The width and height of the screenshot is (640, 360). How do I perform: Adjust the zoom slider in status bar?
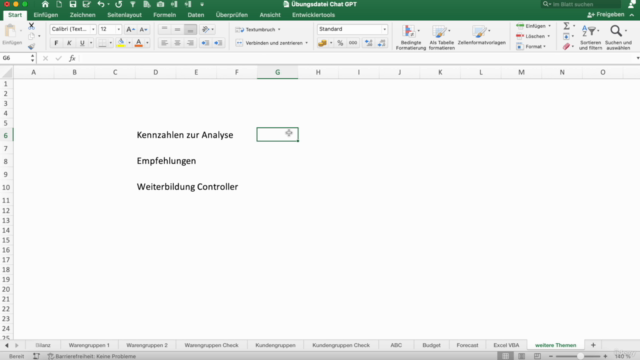click(x=580, y=356)
